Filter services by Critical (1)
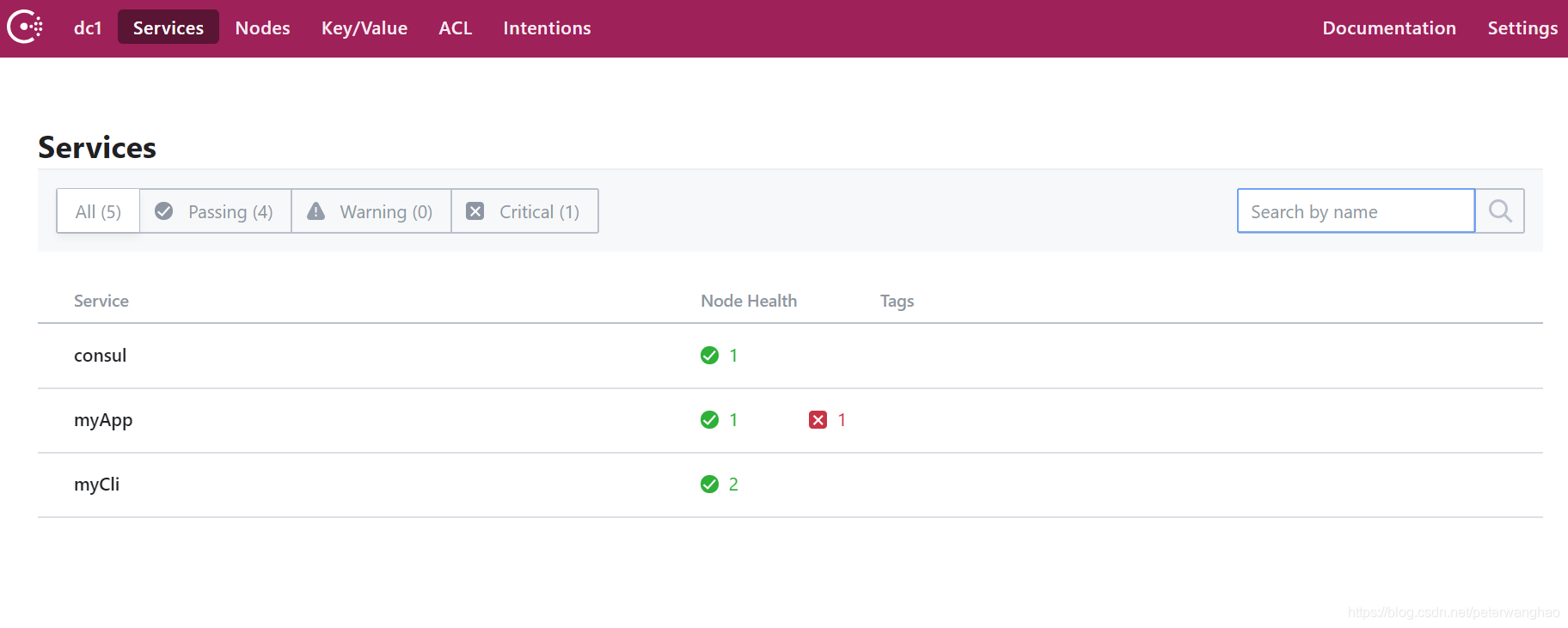This screenshot has width=1568, height=628. (524, 211)
